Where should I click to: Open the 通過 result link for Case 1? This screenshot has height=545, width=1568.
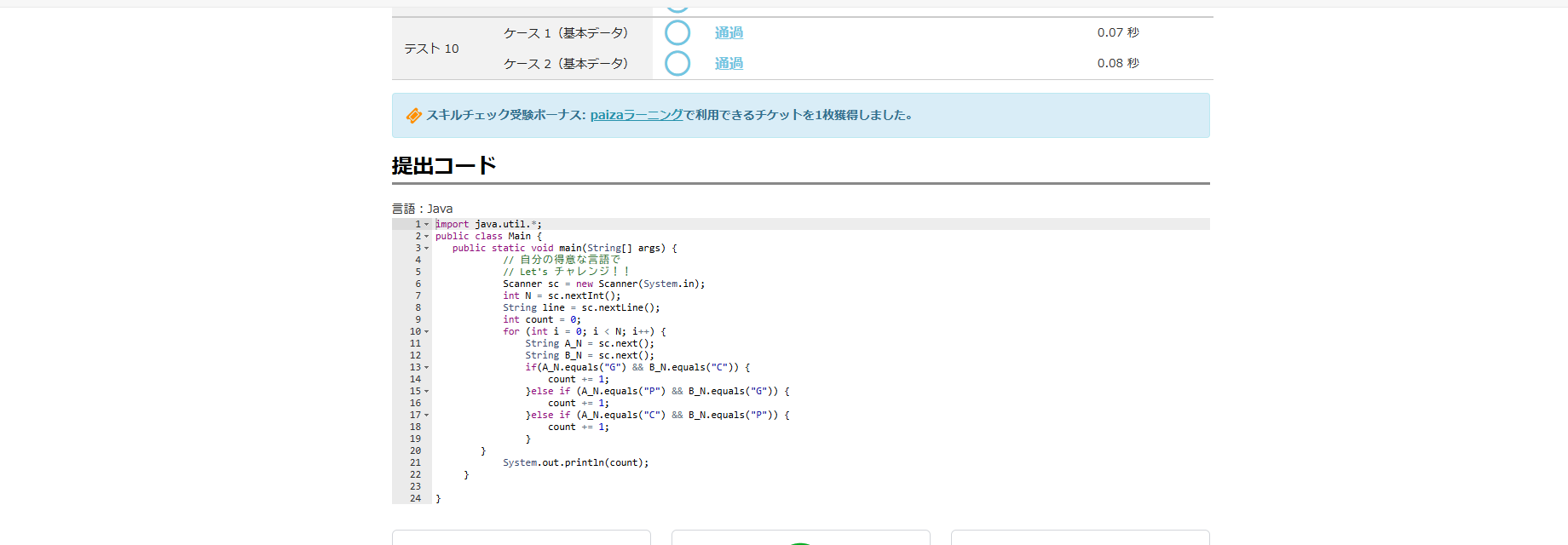coord(729,33)
